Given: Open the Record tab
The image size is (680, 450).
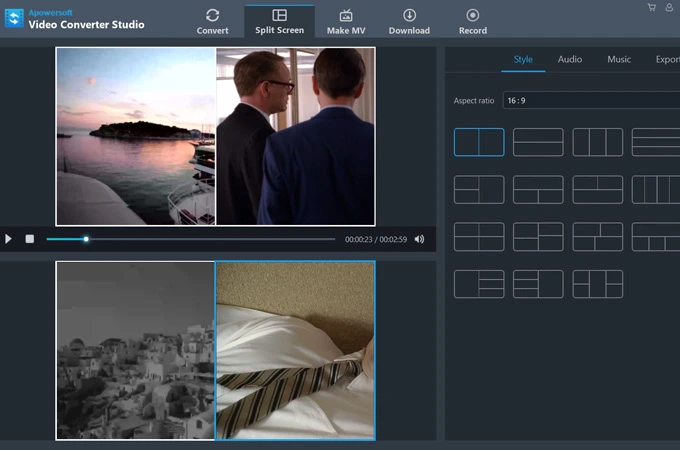Looking at the screenshot, I should pos(473,21).
